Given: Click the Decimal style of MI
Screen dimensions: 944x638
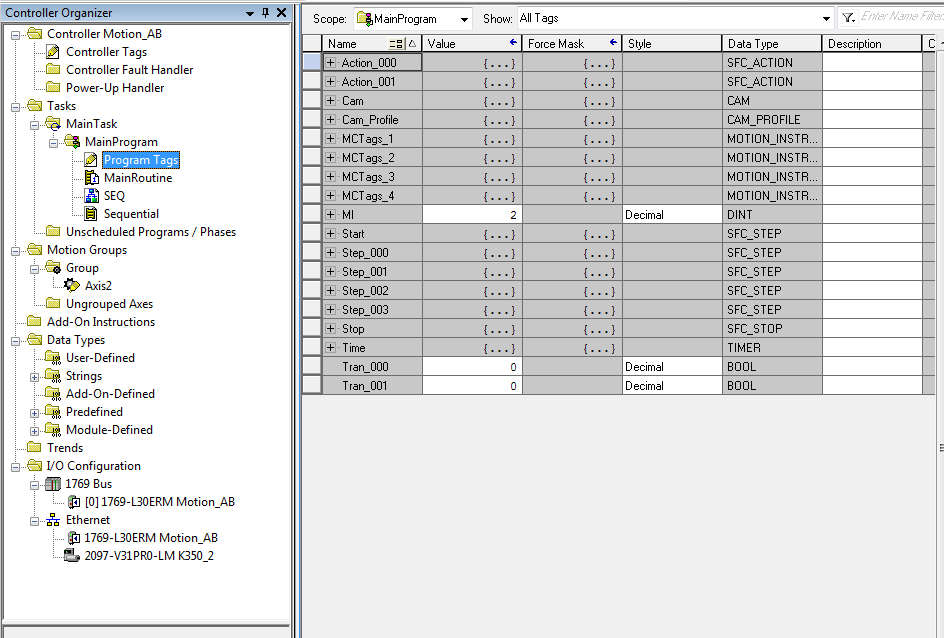Looking at the screenshot, I should pos(672,215).
